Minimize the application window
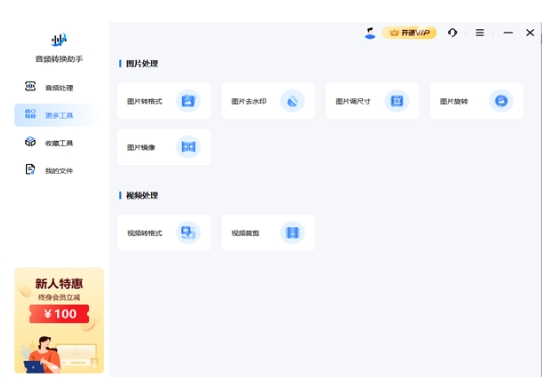Screen dimensions: 544x379 (508, 33)
